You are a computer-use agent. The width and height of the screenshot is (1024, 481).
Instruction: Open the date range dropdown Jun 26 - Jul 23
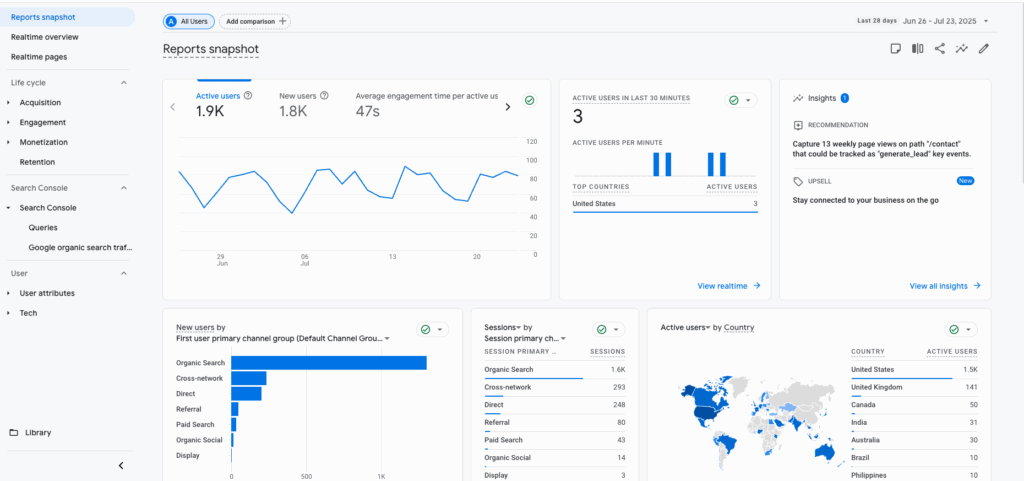(945, 20)
